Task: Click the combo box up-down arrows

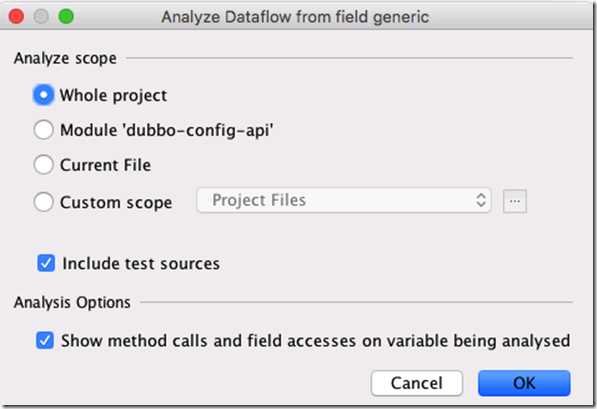Action: coord(480,200)
